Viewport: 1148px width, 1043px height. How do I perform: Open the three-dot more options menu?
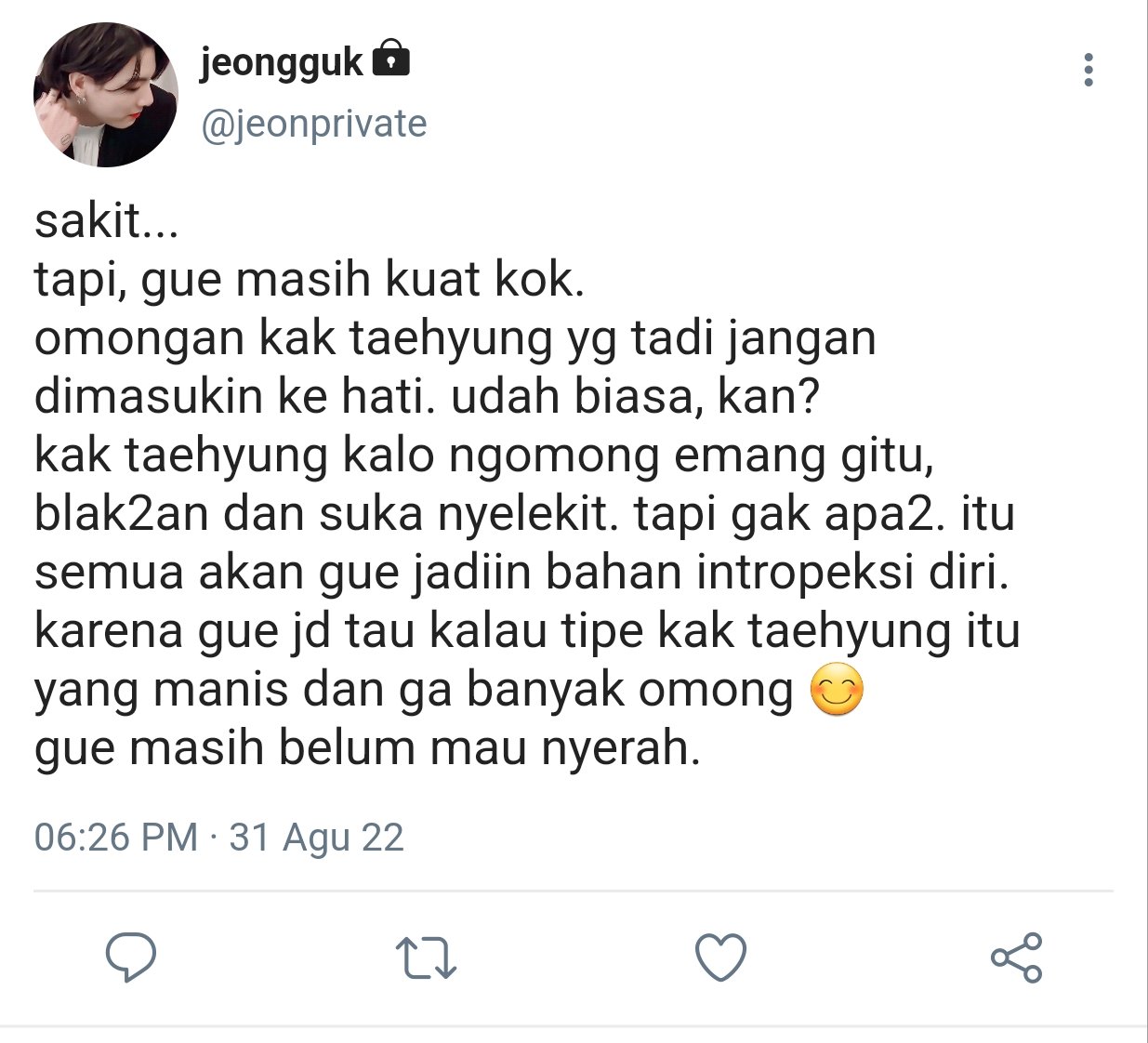[1089, 70]
